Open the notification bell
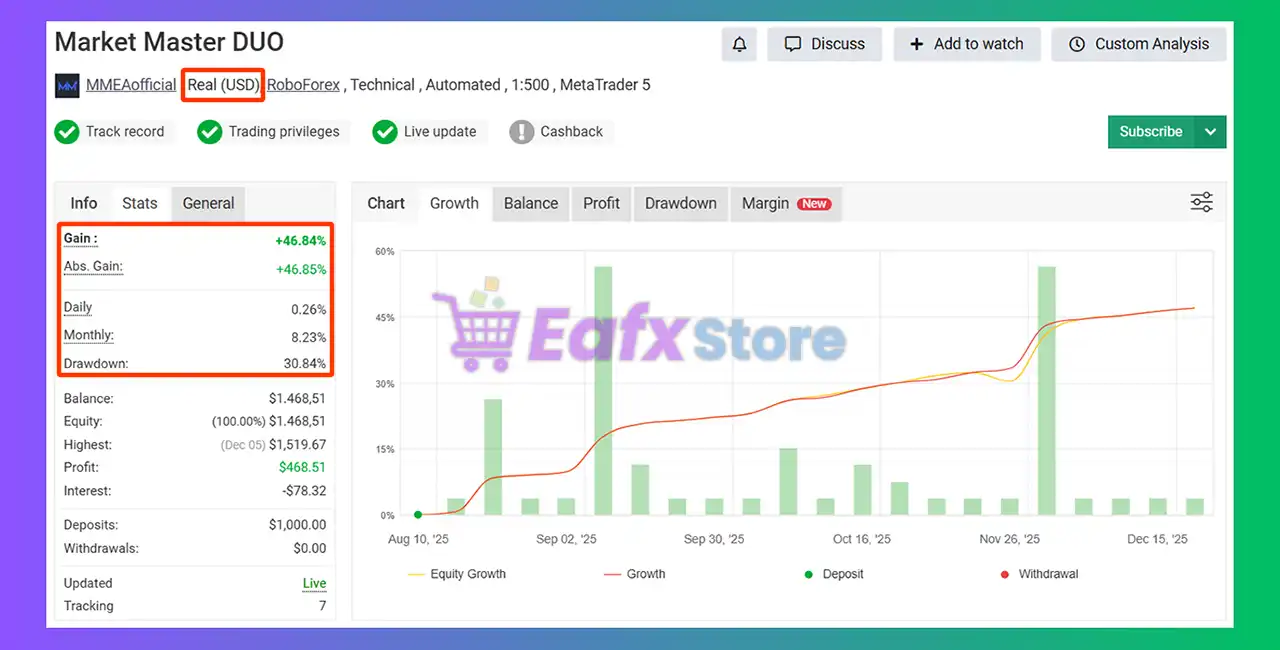Screen dimensions: 1280x650 (x=739, y=44)
